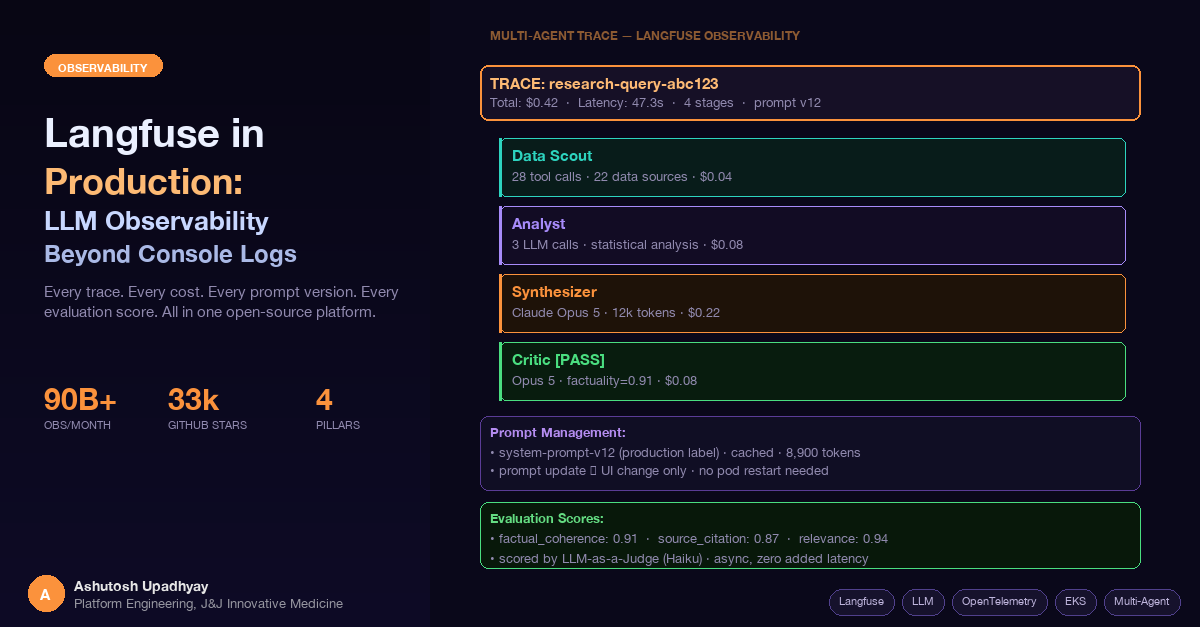Click the 3 LLM calls detail line

(x=627, y=245)
